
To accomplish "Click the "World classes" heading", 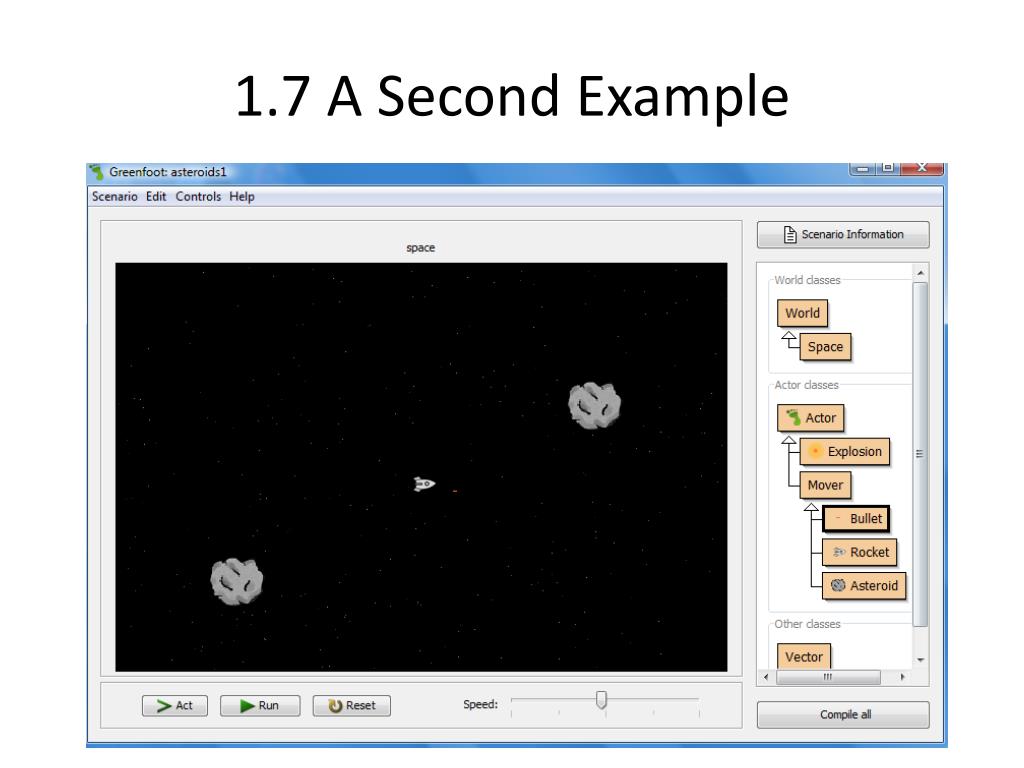I will [807, 280].
